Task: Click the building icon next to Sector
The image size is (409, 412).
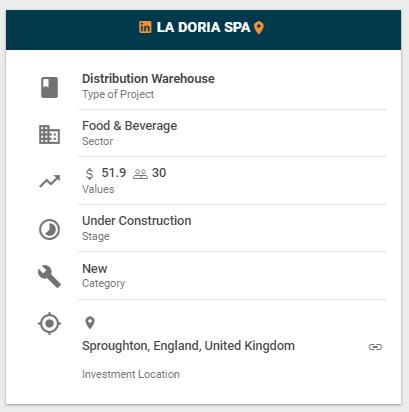Action: pos(49,135)
